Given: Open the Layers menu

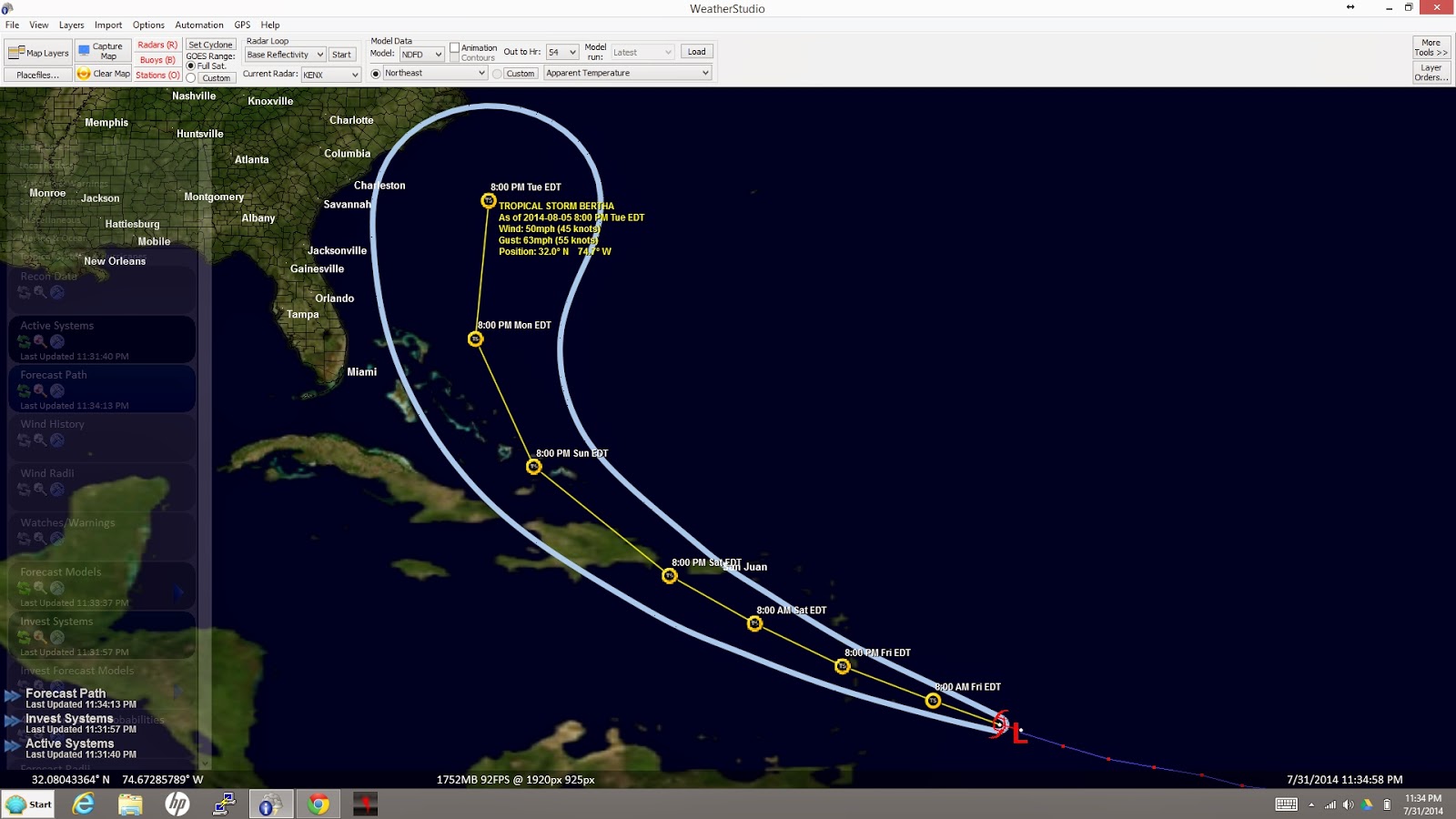Looking at the screenshot, I should (71, 25).
